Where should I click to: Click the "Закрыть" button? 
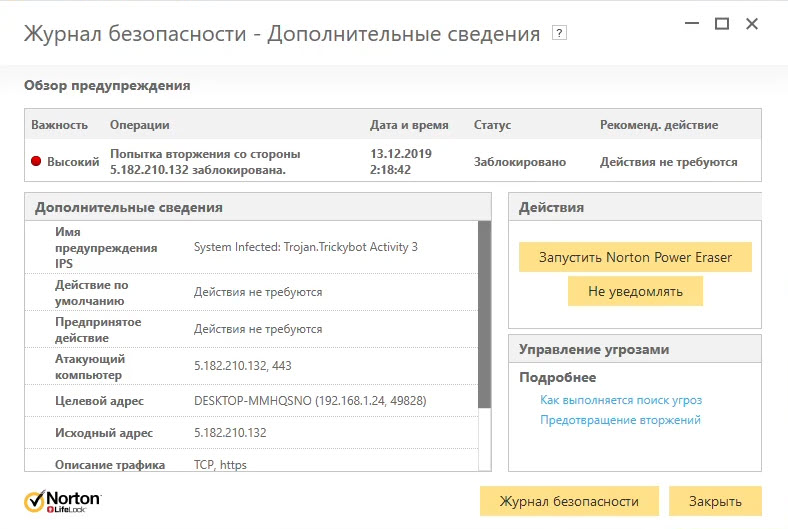[715, 501]
